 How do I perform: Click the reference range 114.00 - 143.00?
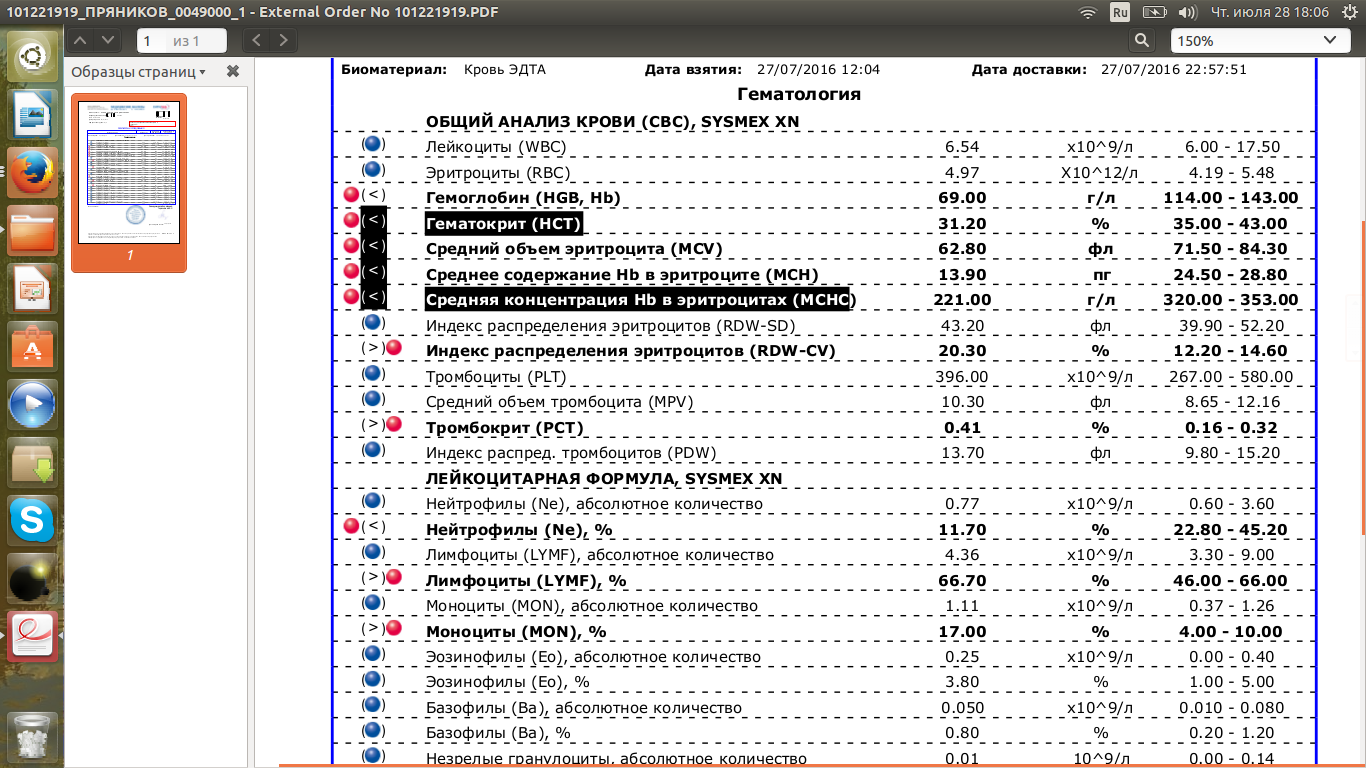1230,198
